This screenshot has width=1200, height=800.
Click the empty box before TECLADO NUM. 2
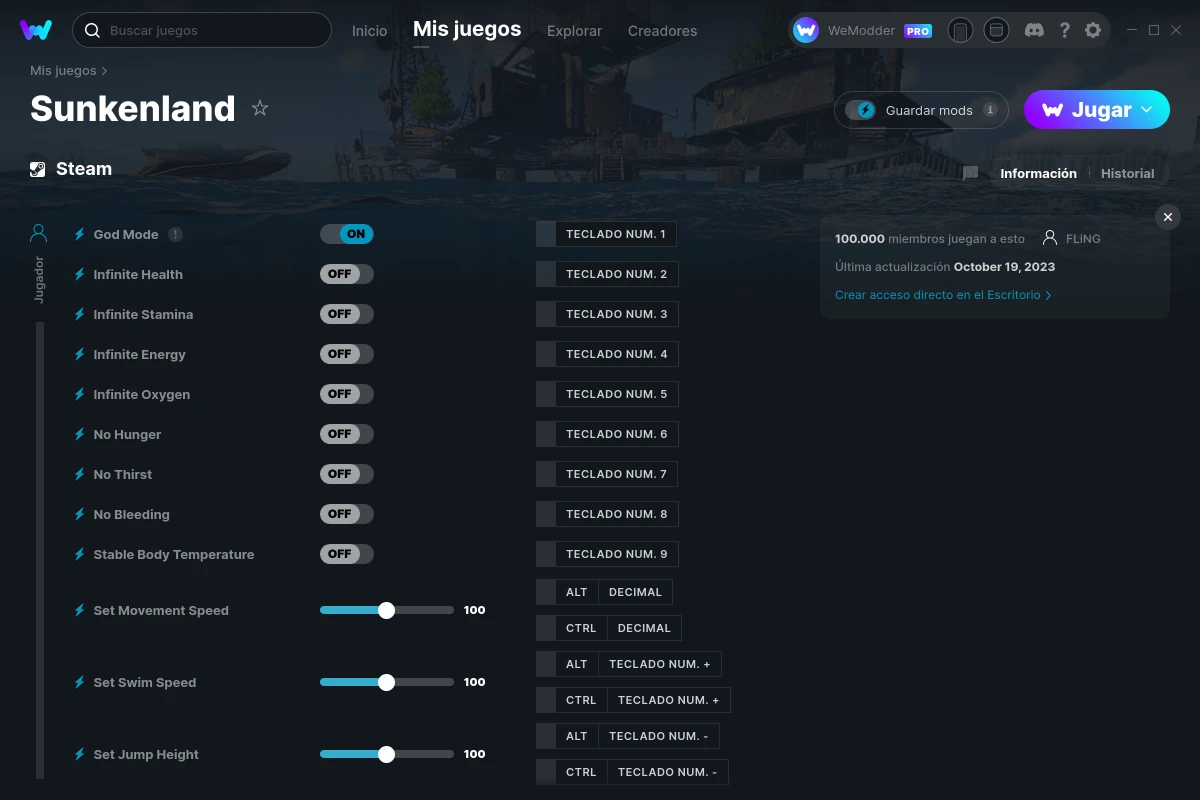546,274
